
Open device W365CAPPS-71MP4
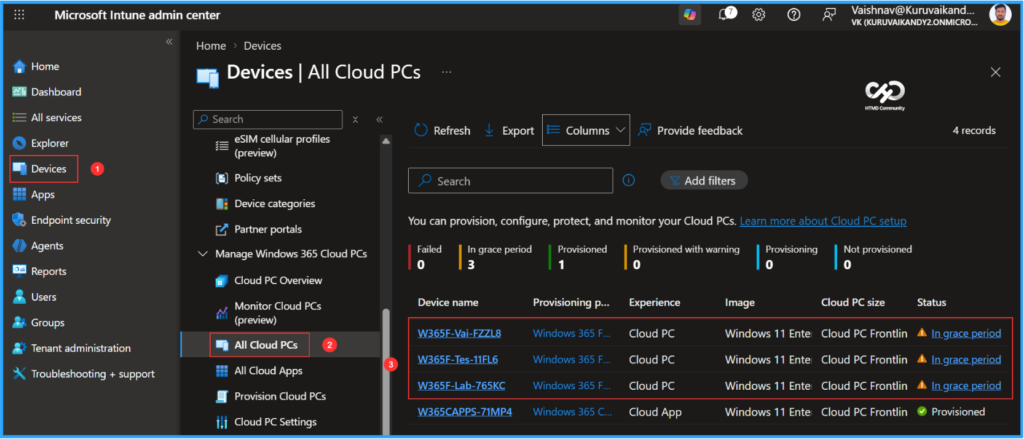point(465,412)
